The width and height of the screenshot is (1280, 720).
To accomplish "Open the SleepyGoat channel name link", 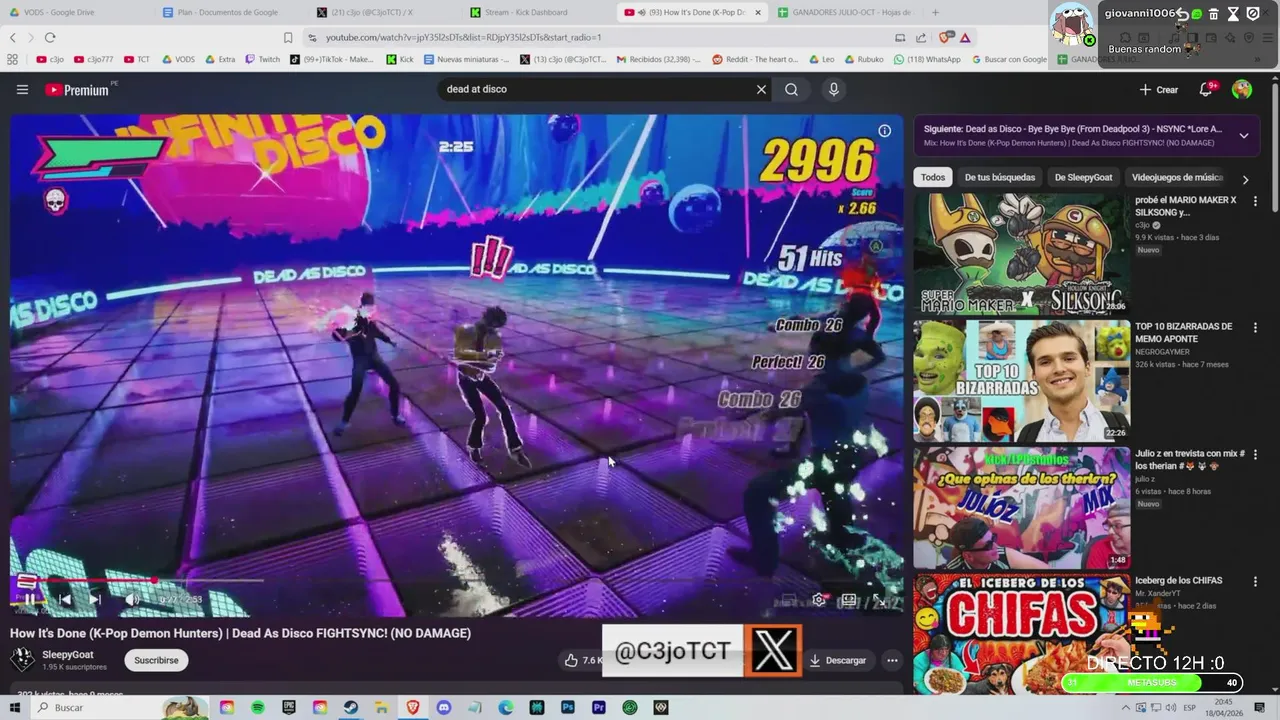I will point(68,654).
